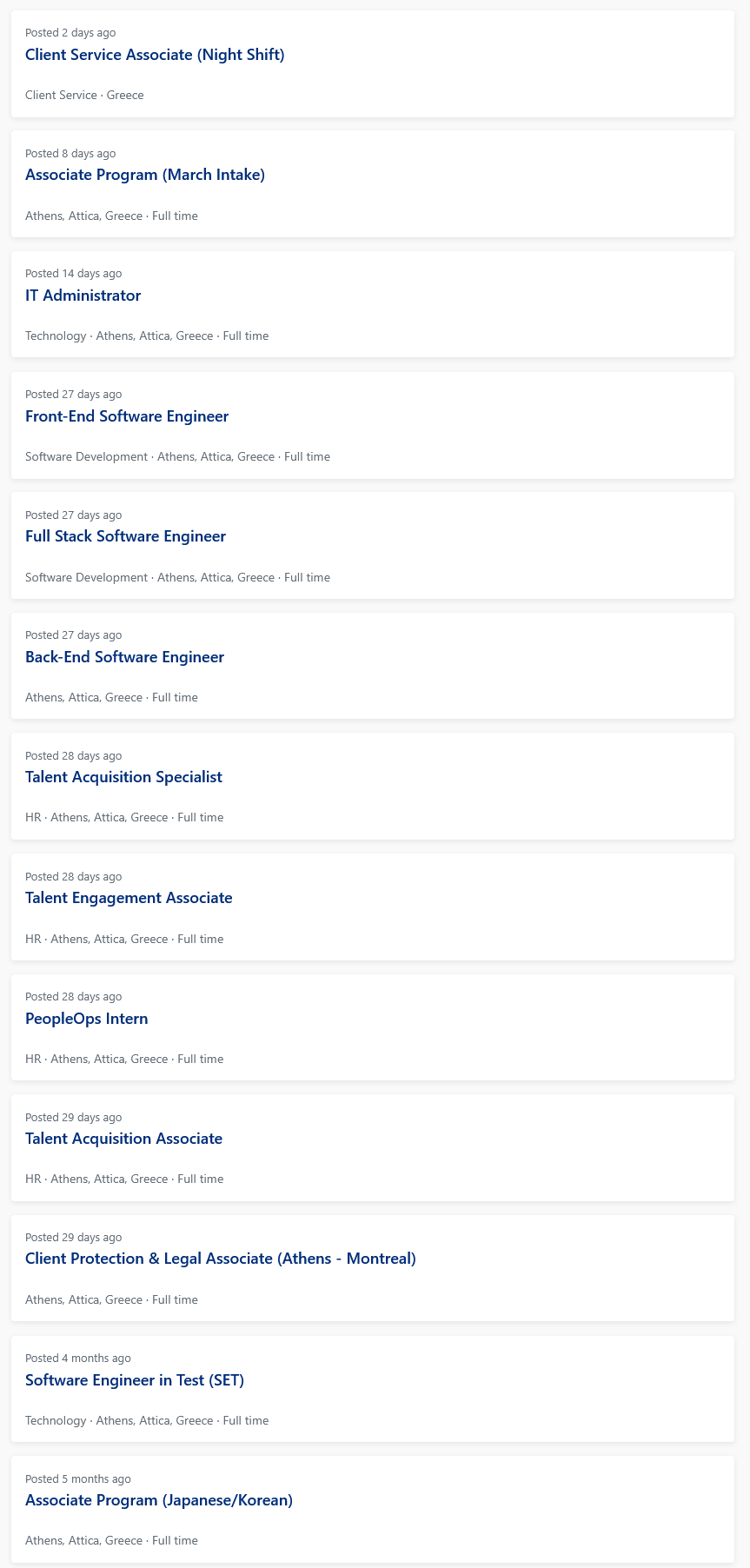Select the Talent Acquisition Associate job
Screen dimensions: 750x1568
pos(123,1139)
